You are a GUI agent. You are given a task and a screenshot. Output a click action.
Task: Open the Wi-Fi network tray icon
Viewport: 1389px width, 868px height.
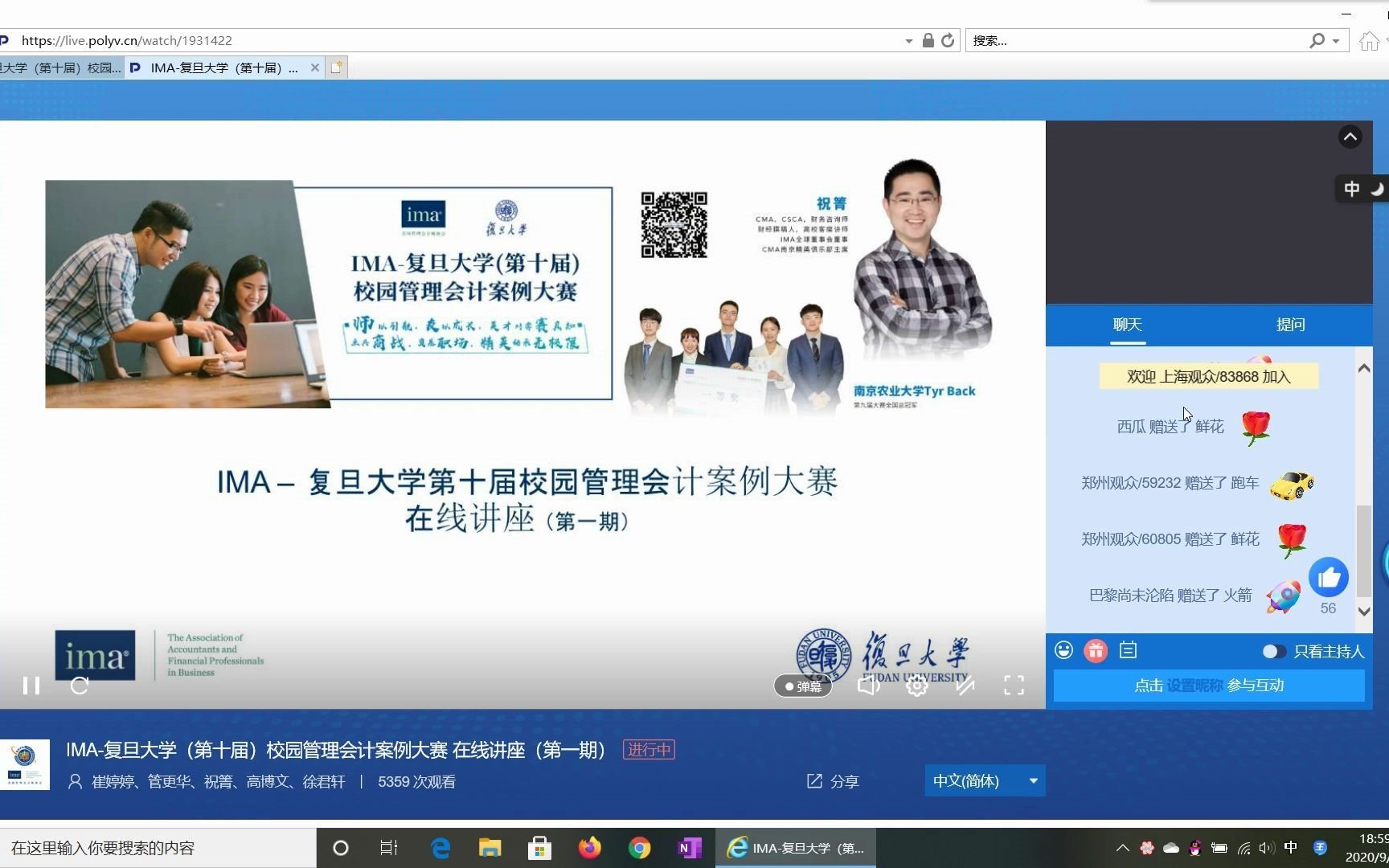coord(1244,848)
